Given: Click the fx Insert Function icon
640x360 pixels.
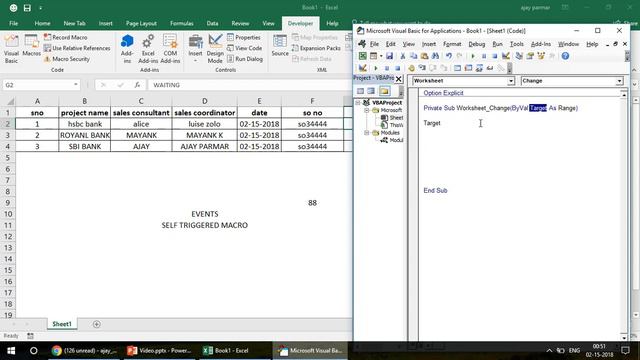Looking at the screenshot, I should click(x=138, y=85).
